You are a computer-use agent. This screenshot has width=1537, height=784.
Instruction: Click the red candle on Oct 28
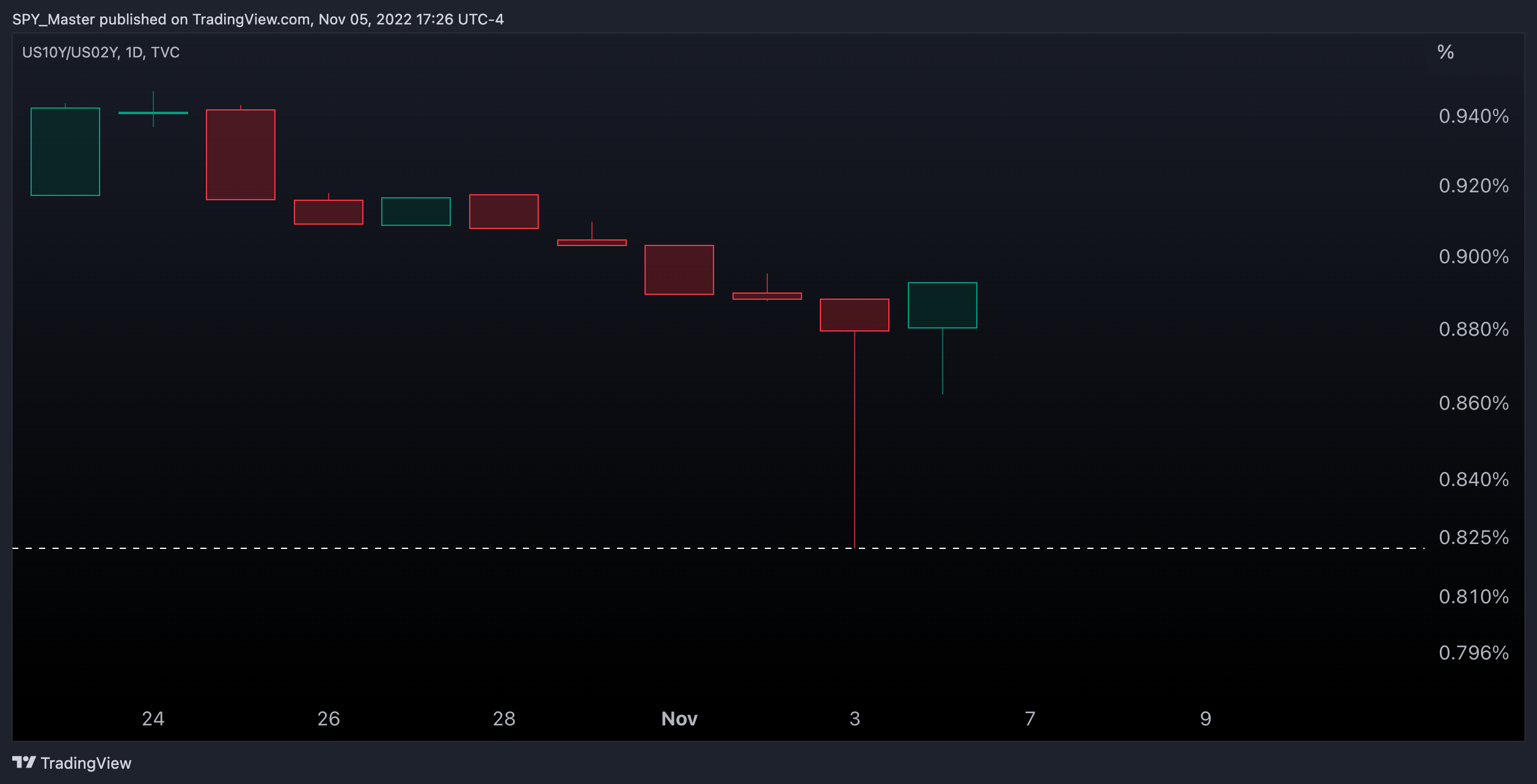(504, 211)
